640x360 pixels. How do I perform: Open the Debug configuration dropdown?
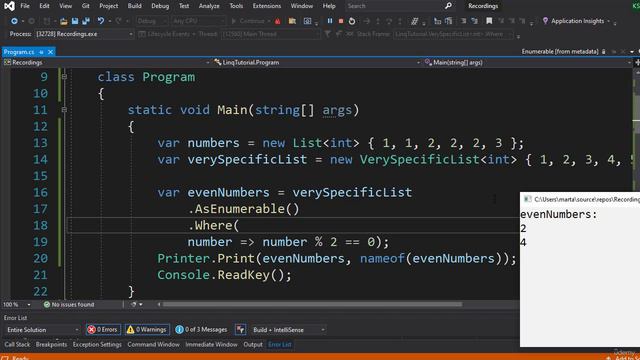tap(151, 21)
